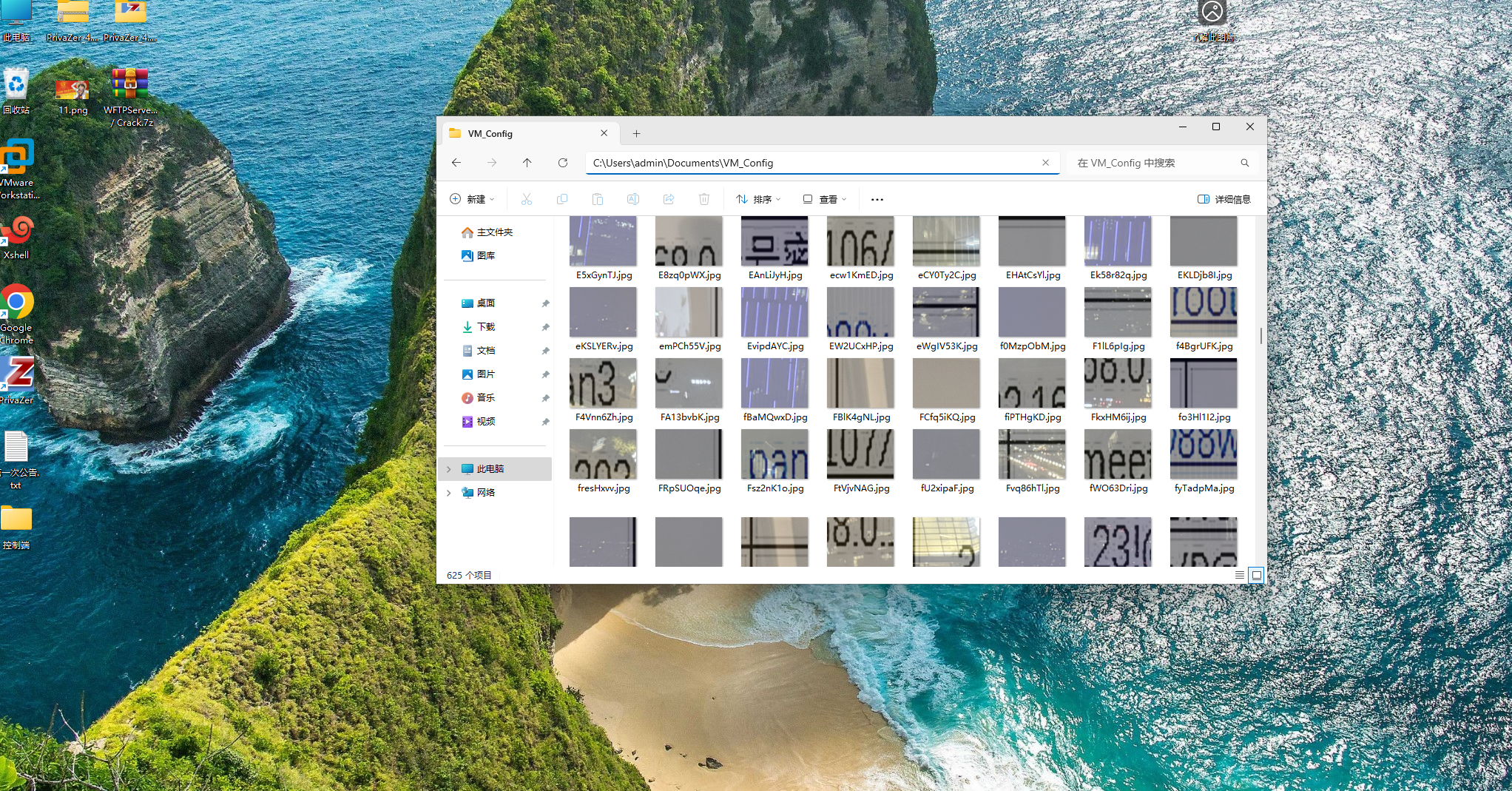Click file name eWgIV53K.jpg
Viewport: 1512px width, 791px height.
[947, 346]
